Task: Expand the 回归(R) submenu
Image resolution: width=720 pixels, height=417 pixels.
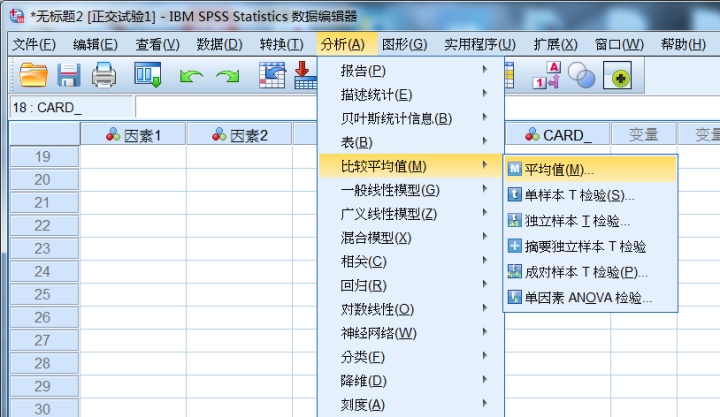Action: pyautogui.click(x=411, y=285)
